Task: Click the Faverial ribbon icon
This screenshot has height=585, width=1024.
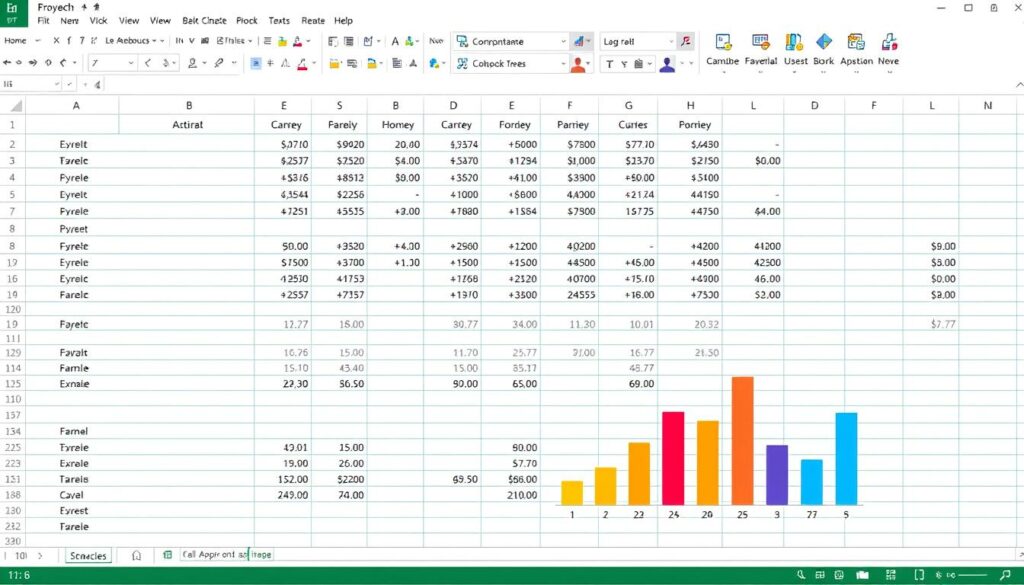Action: coord(760,42)
